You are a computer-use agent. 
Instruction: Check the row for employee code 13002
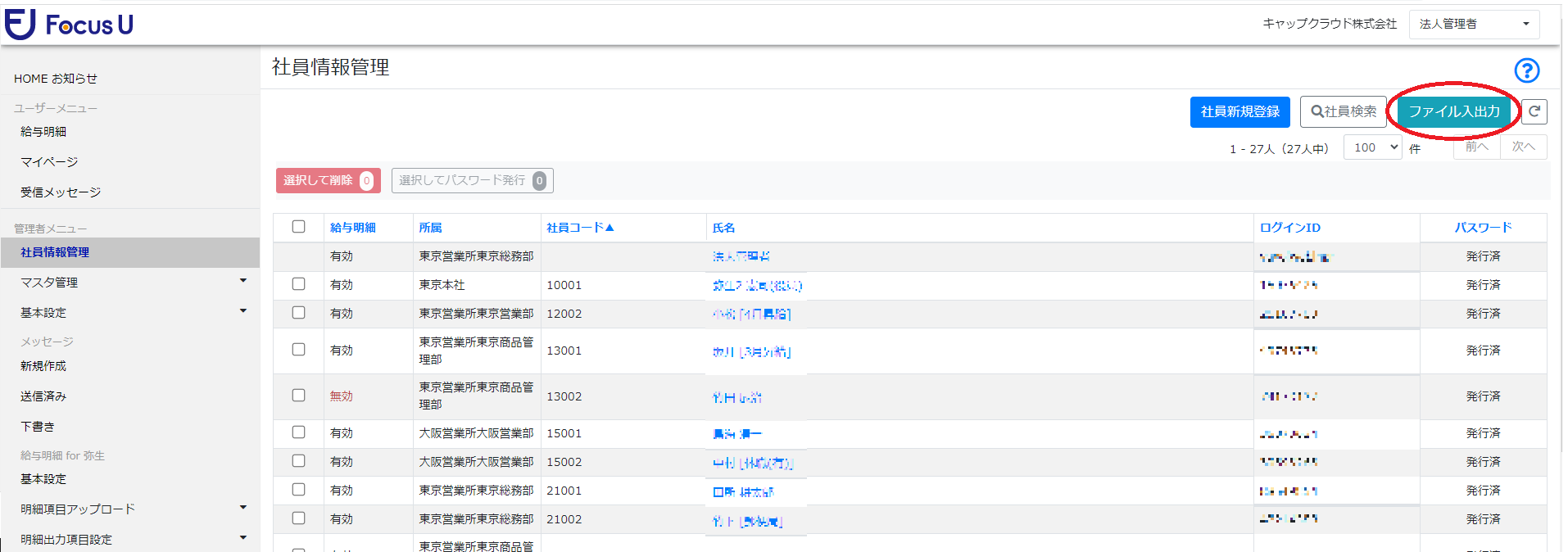(298, 396)
